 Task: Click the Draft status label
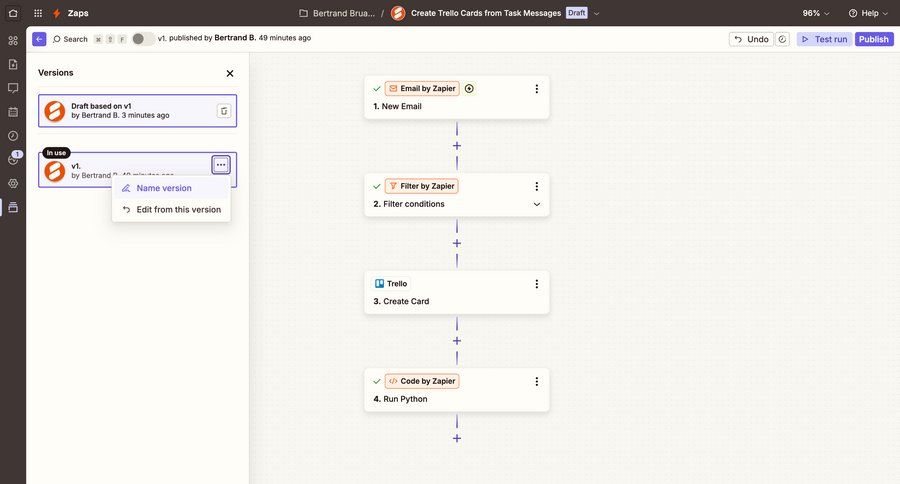coord(576,13)
